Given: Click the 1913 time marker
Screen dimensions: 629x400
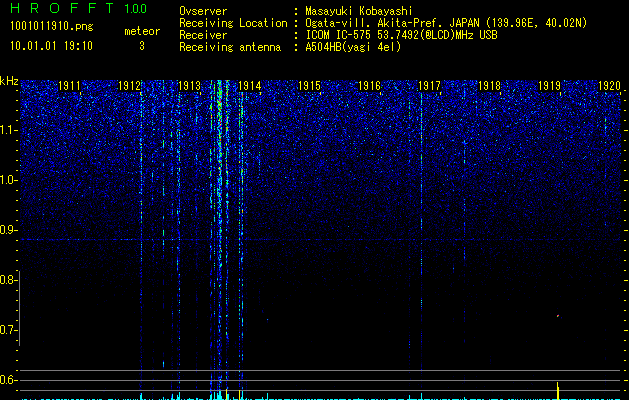Looking at the screenshot, I should (189, 86).
